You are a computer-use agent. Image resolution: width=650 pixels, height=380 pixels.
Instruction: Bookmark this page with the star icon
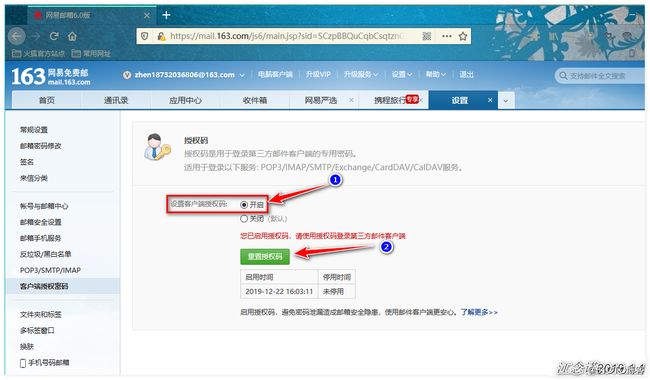click(x=463, y=36)
